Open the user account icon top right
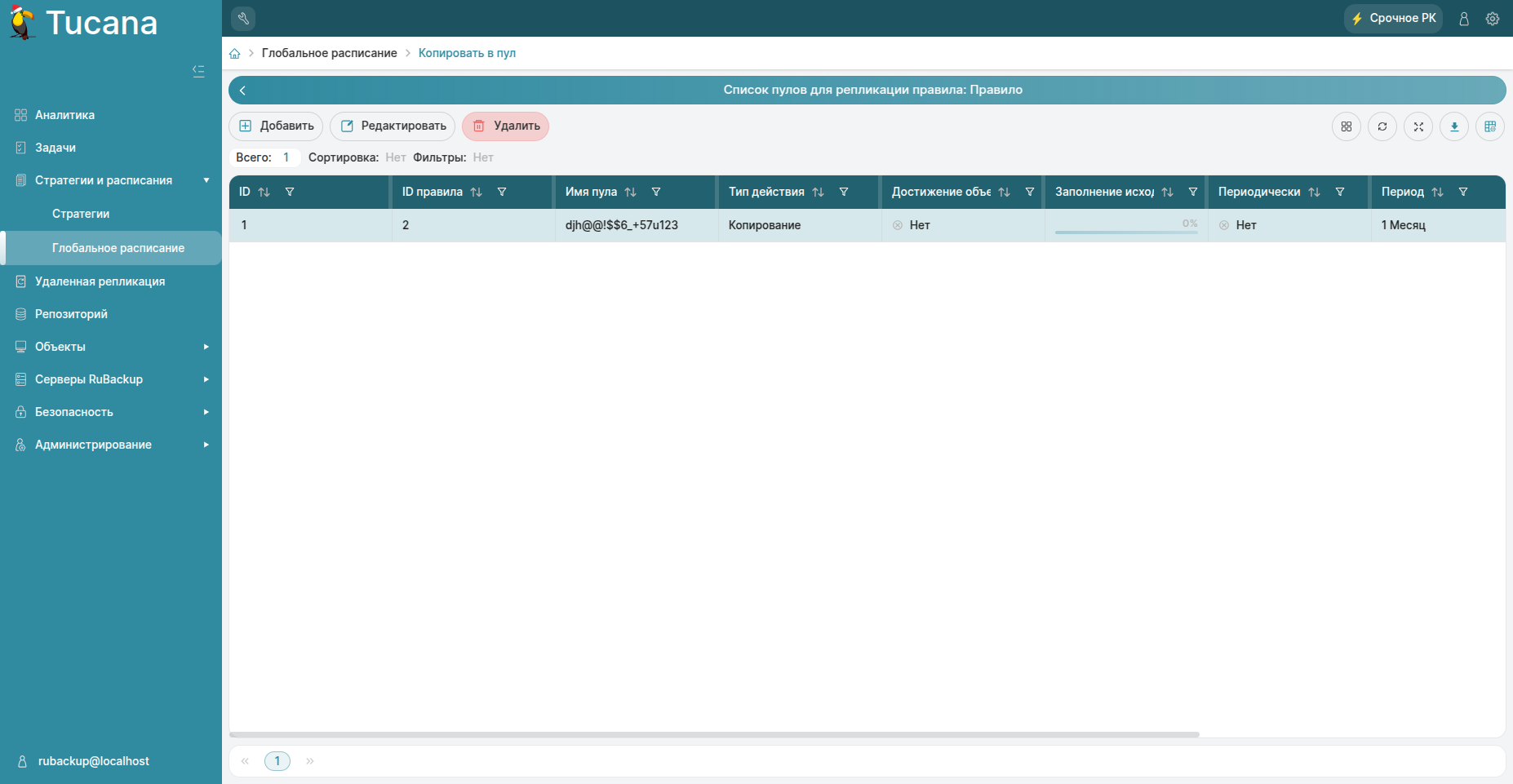 [x=1463, y=19]
